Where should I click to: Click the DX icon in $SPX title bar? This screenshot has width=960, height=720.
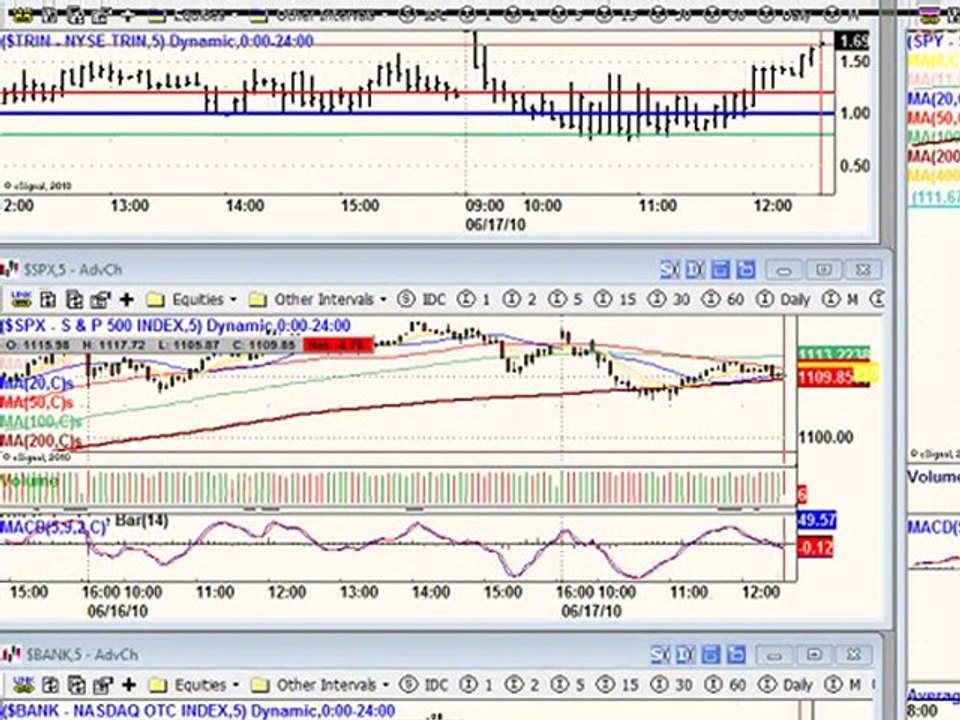tap(695, 269)
